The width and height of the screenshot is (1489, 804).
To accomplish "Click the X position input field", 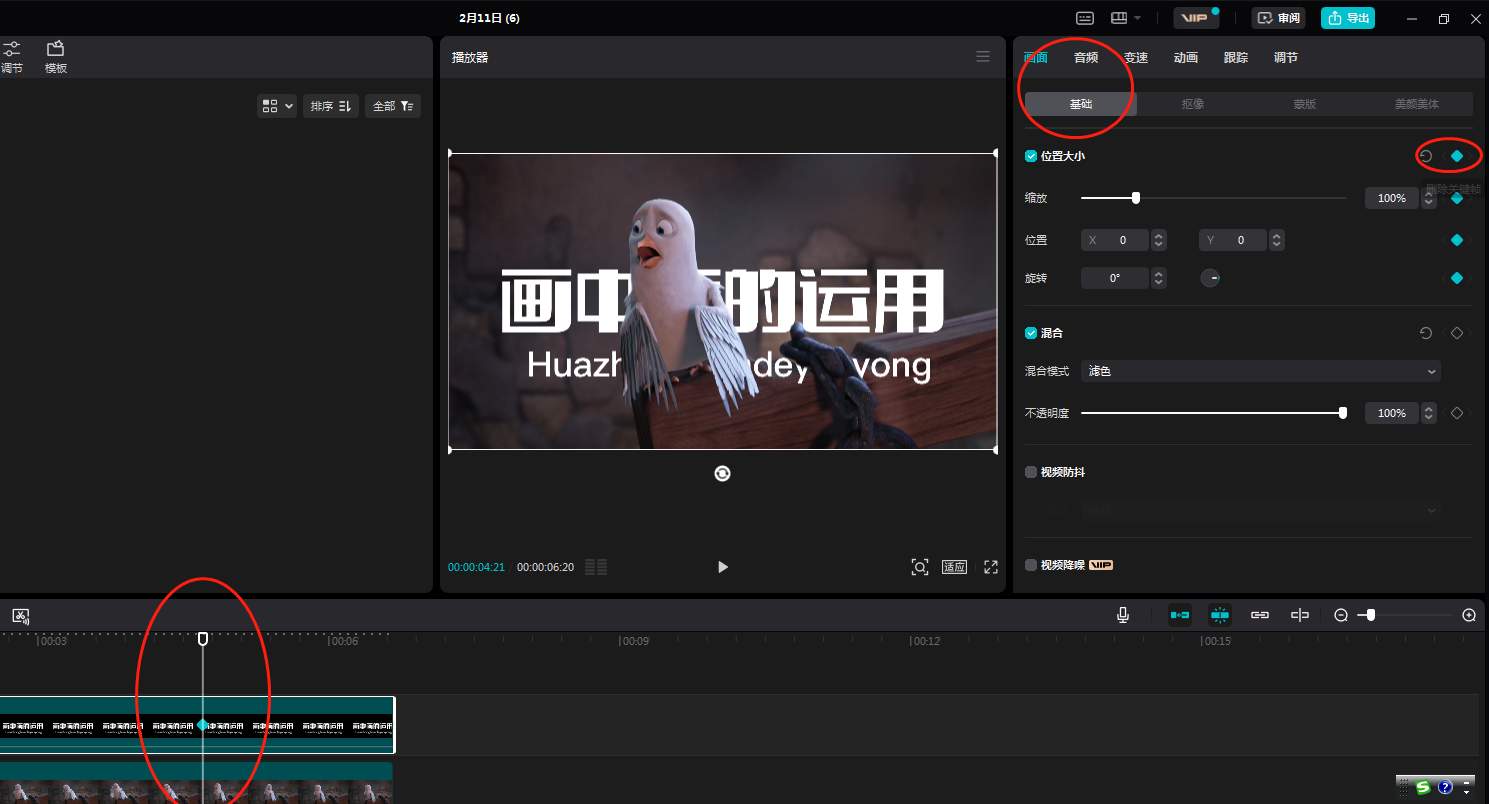I will pos(1116,240).
